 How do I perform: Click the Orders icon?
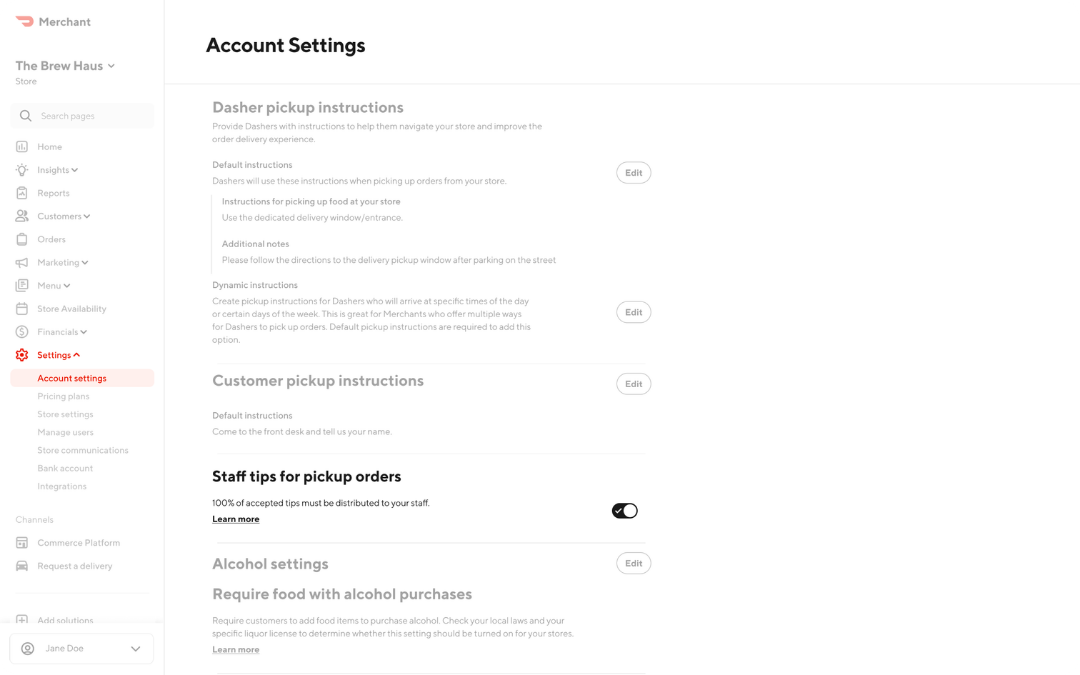coord(22,239)
